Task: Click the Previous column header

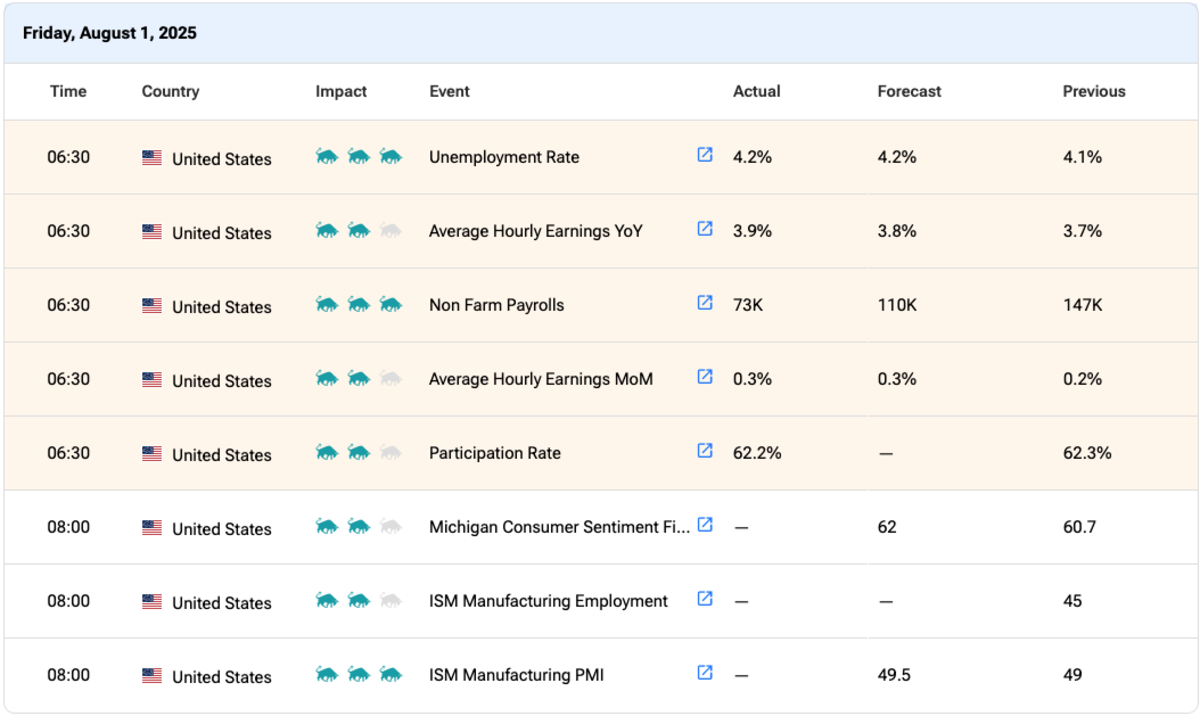Action: [x=1093, y=91]
